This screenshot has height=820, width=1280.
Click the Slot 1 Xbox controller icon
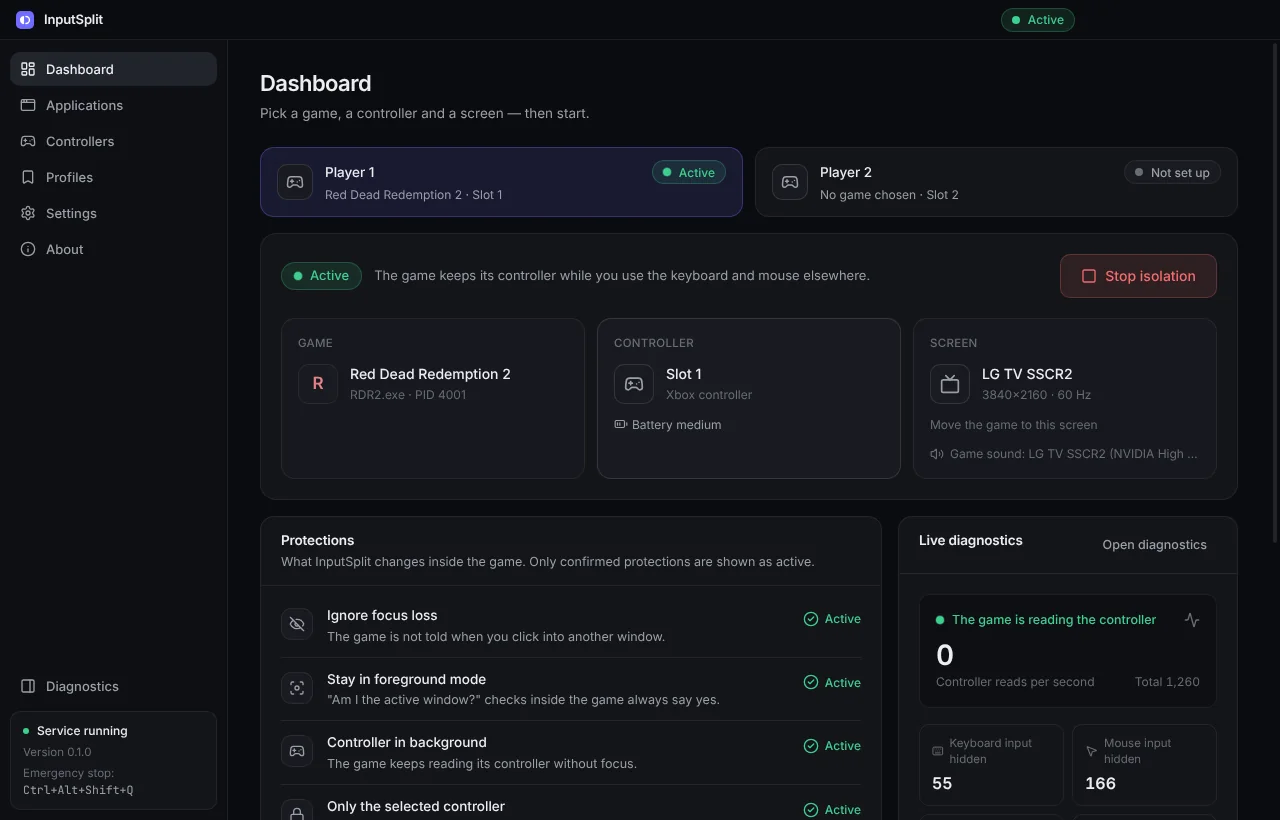[634, 384]
